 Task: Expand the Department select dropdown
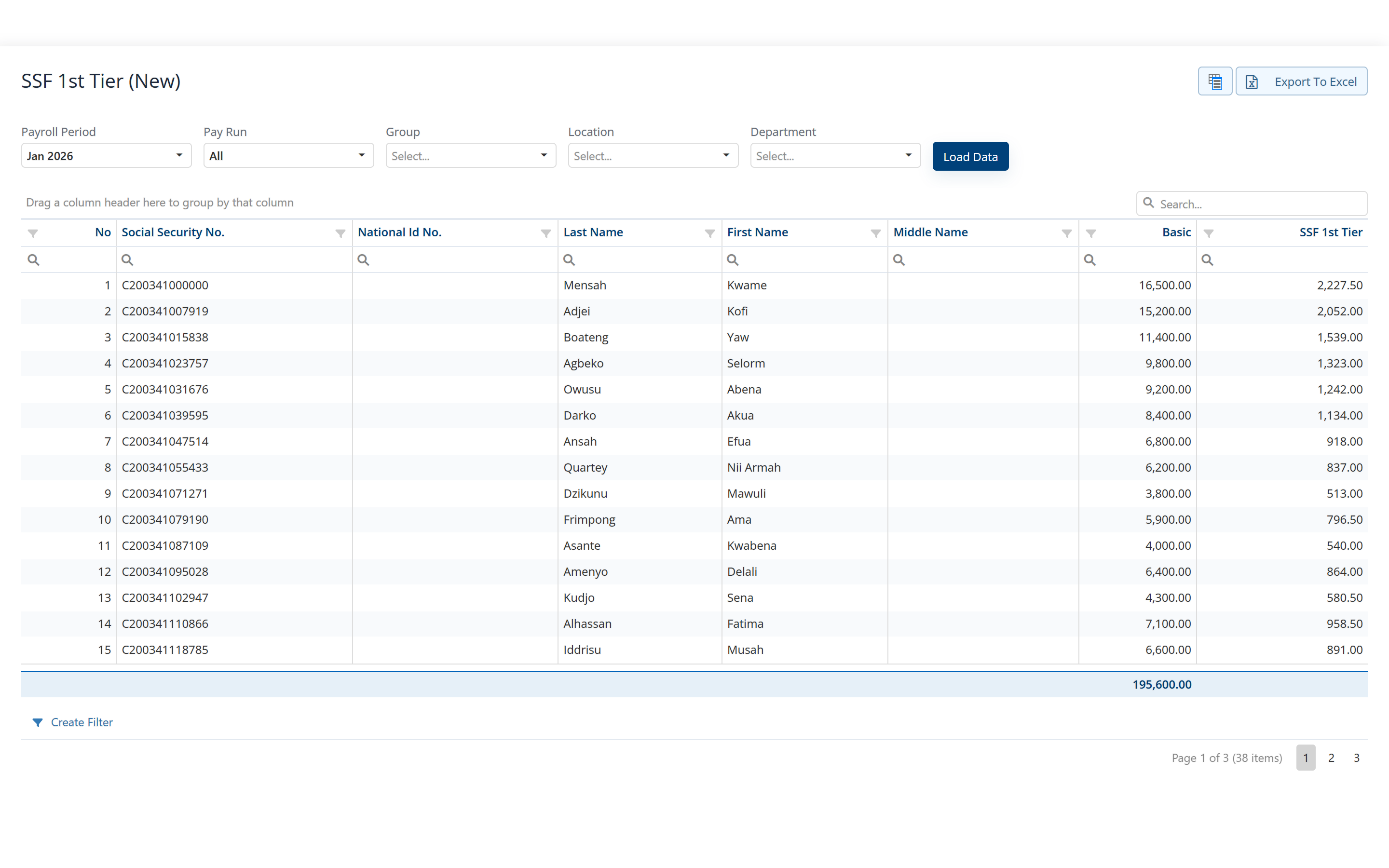pyautogui.click(x=835, y=156)
